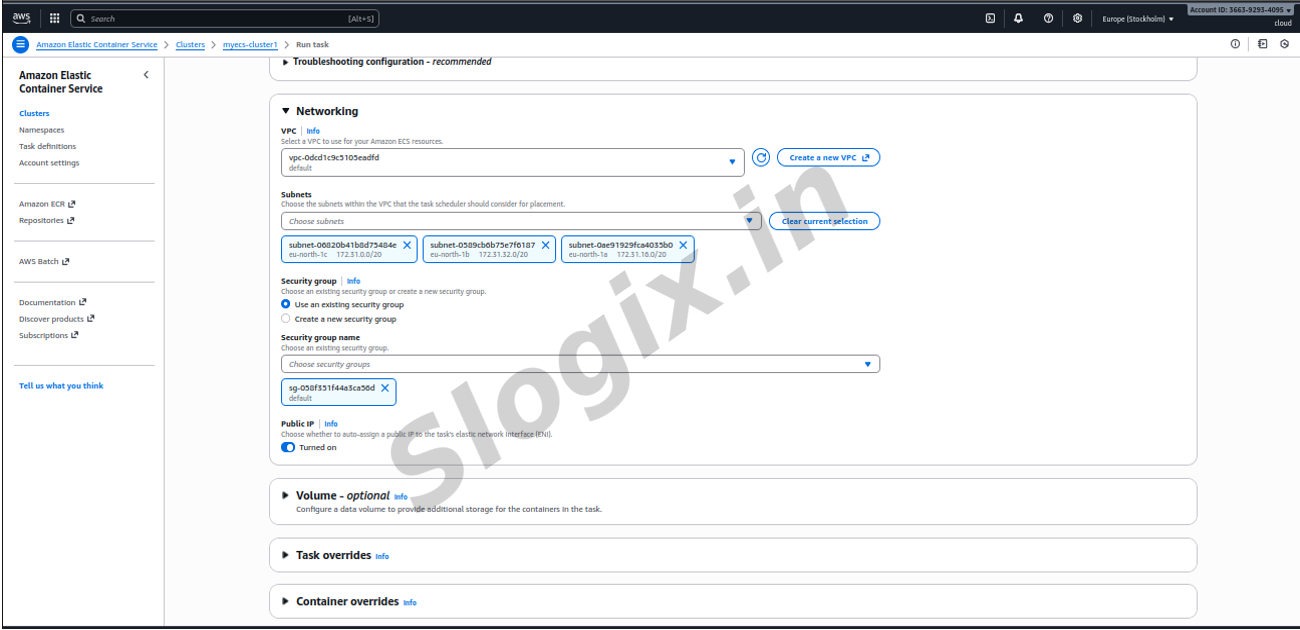Open the help question mark icon
1300x630 pixels.
point(1048,18)
